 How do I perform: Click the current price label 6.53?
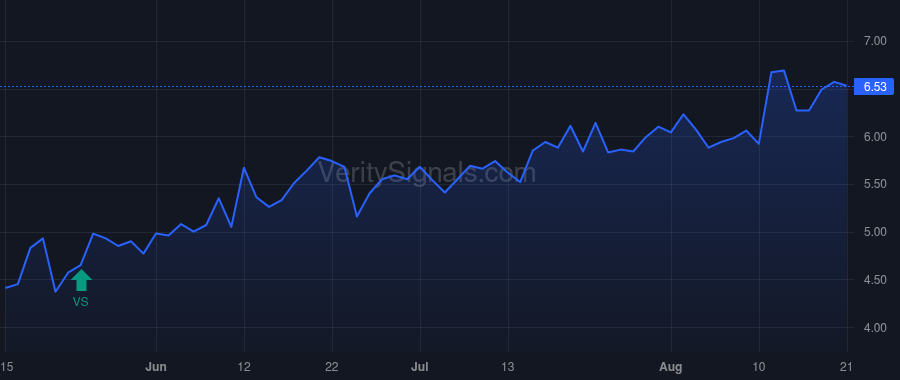(874, 87)
